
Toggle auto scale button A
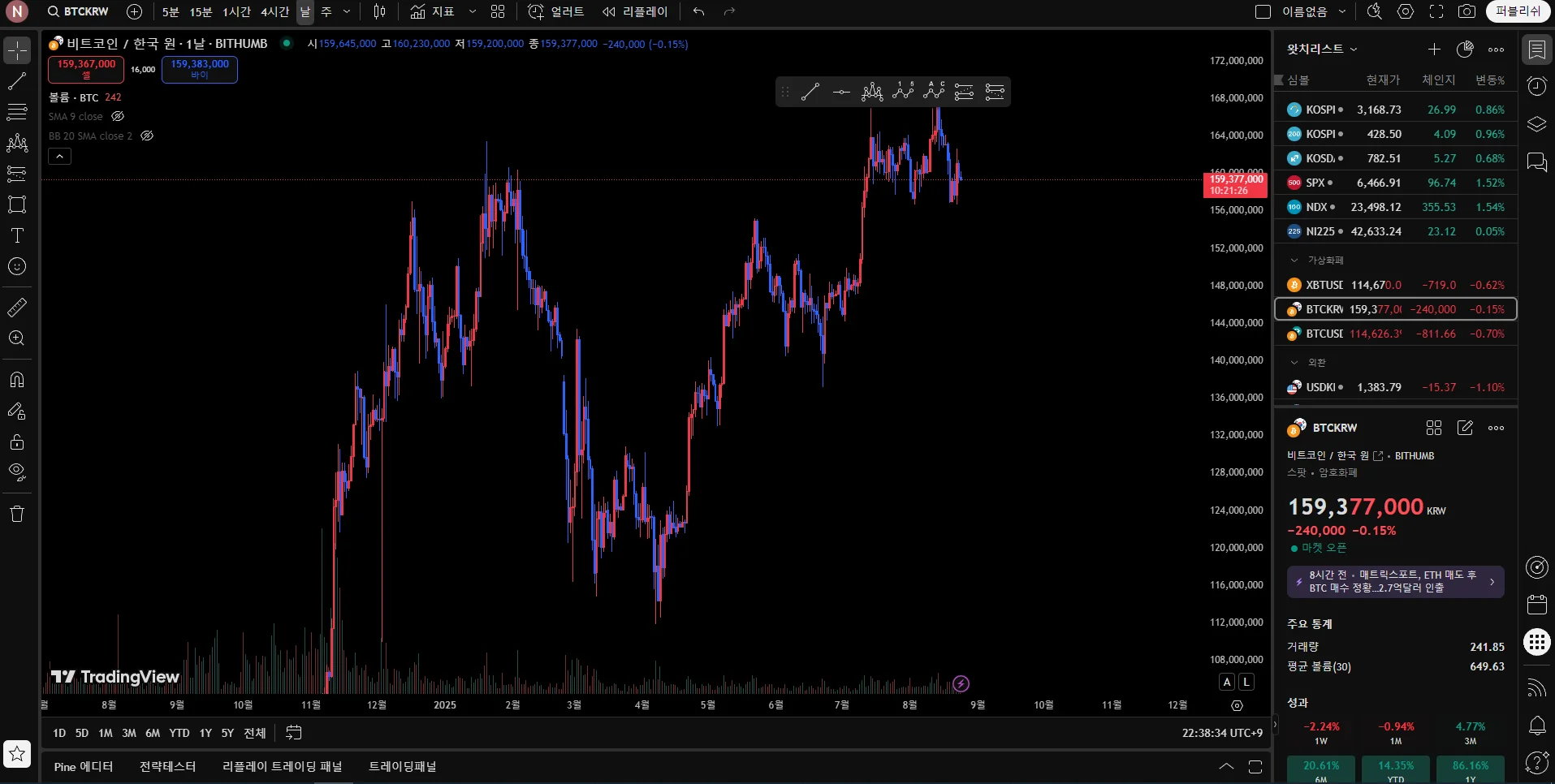tap(1227, 682)
